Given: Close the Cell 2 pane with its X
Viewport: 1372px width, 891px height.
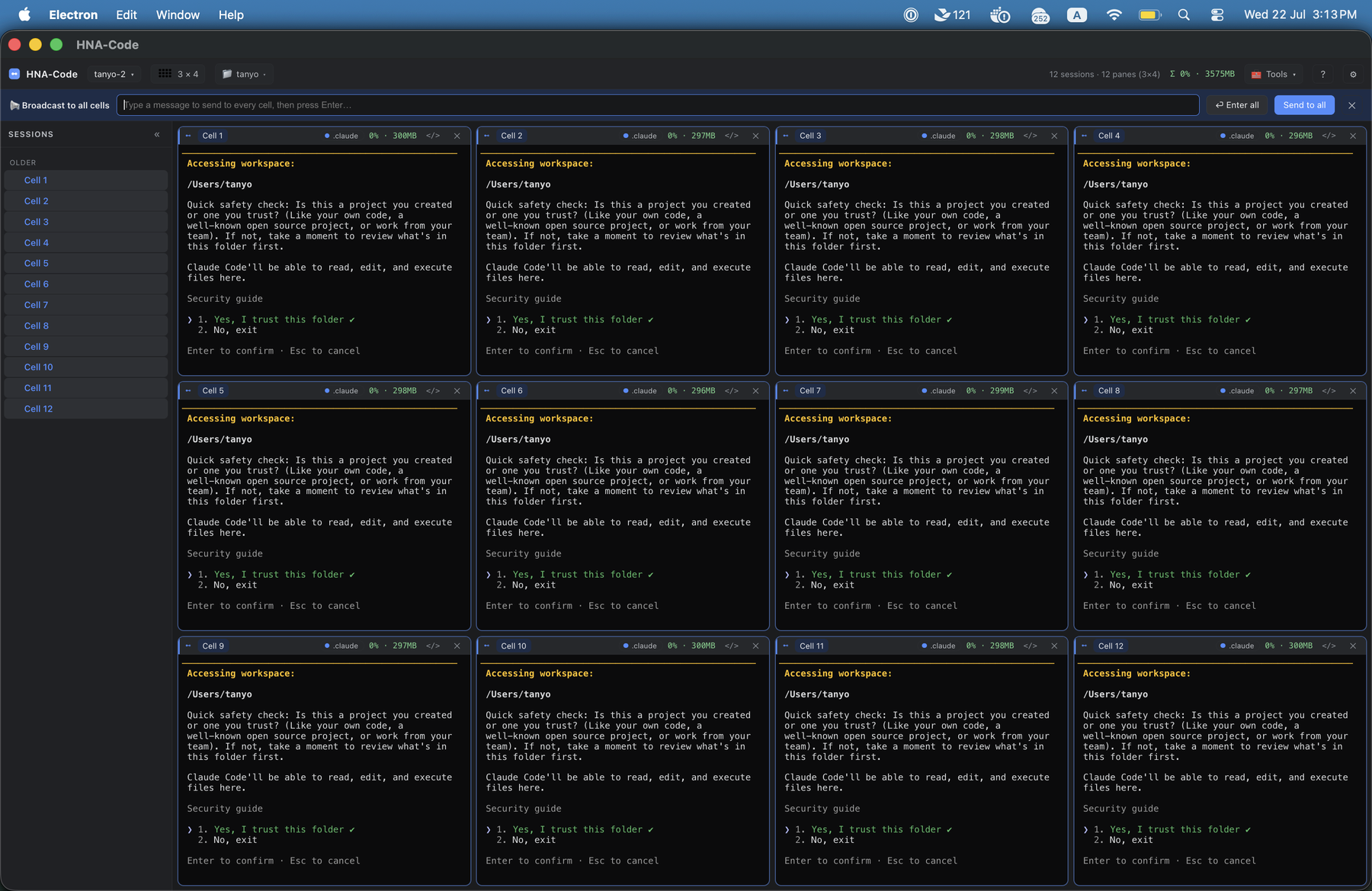Looking at the screenshot, I should 756,136.
